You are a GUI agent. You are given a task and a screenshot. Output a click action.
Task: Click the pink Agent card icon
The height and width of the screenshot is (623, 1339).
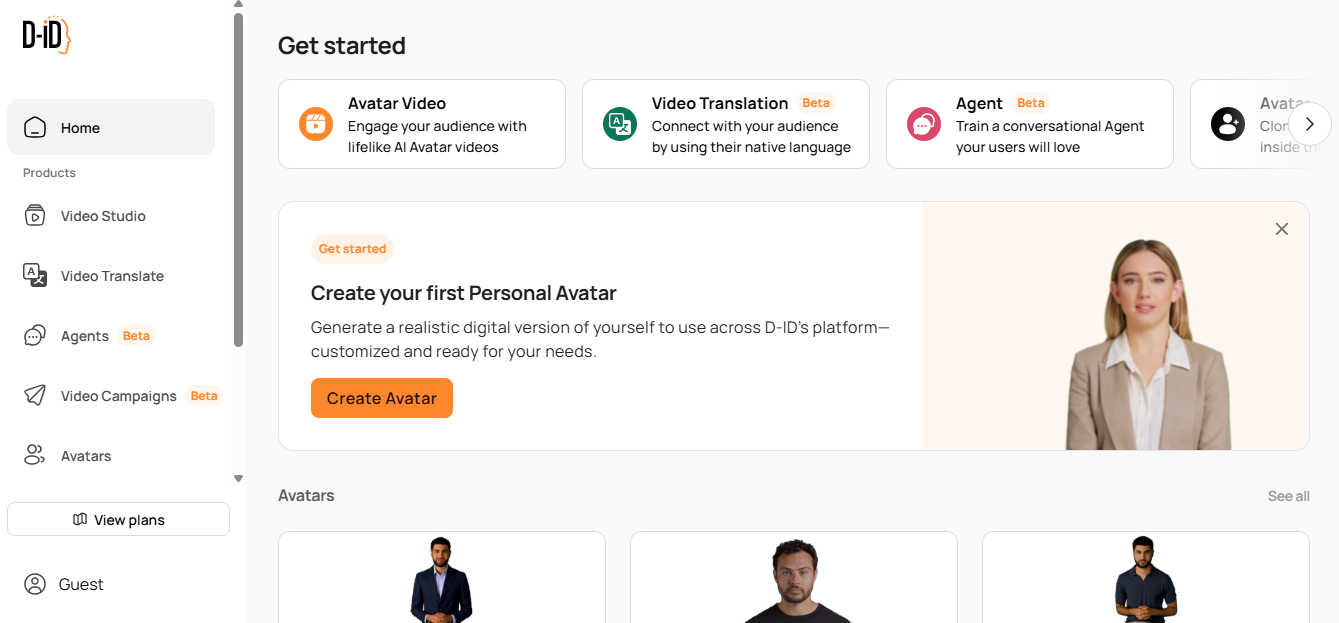[x=924, y=124]
